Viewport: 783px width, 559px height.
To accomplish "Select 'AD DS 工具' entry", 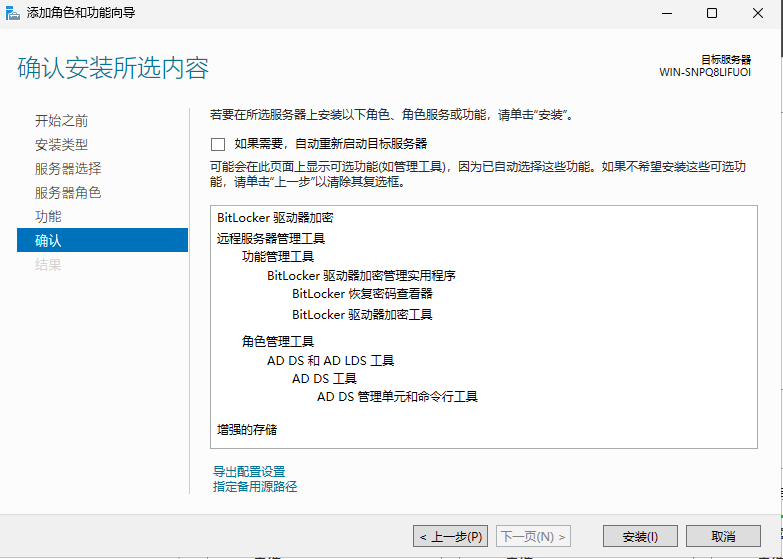I will tap(325, 379).
